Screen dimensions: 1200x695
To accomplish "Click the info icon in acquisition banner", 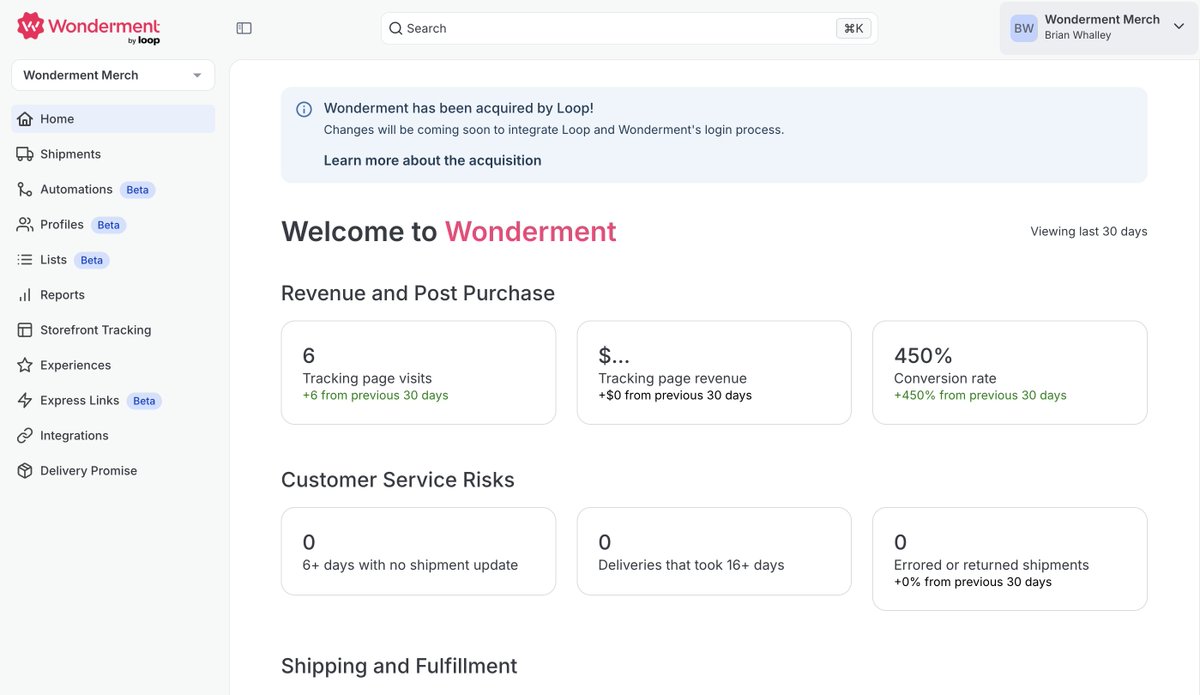I will [304, 109].
